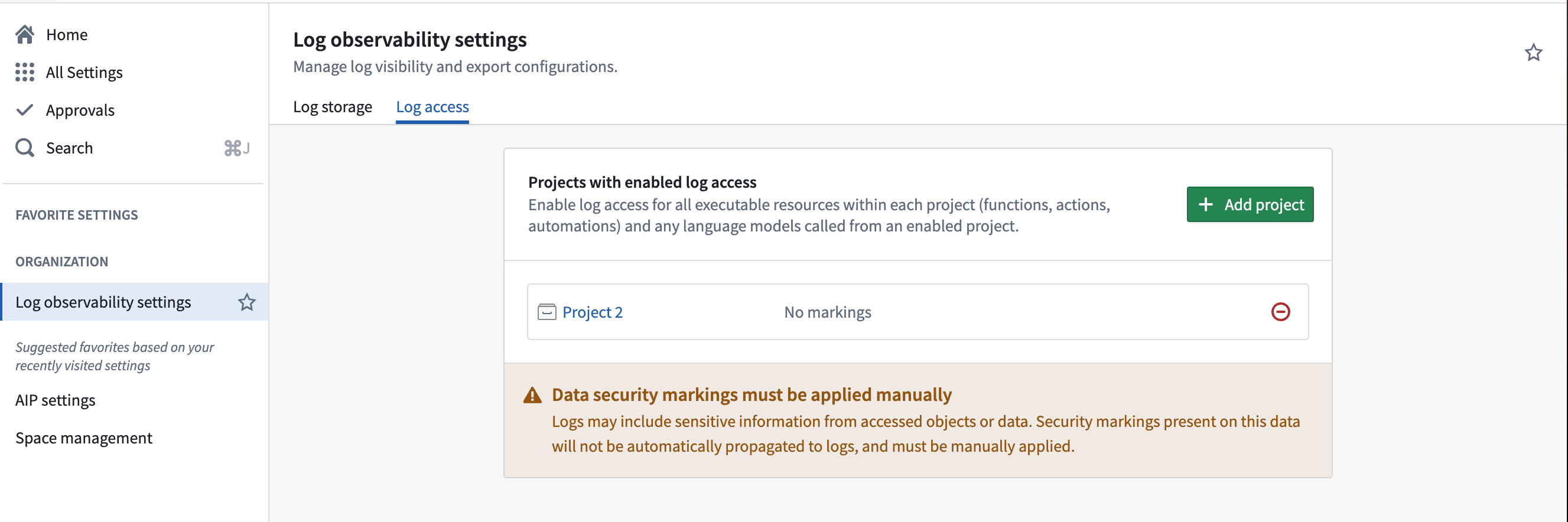Open AIP settings from suggested favorites
Viewport: 1568px width, 522px height.
[56, 400]
